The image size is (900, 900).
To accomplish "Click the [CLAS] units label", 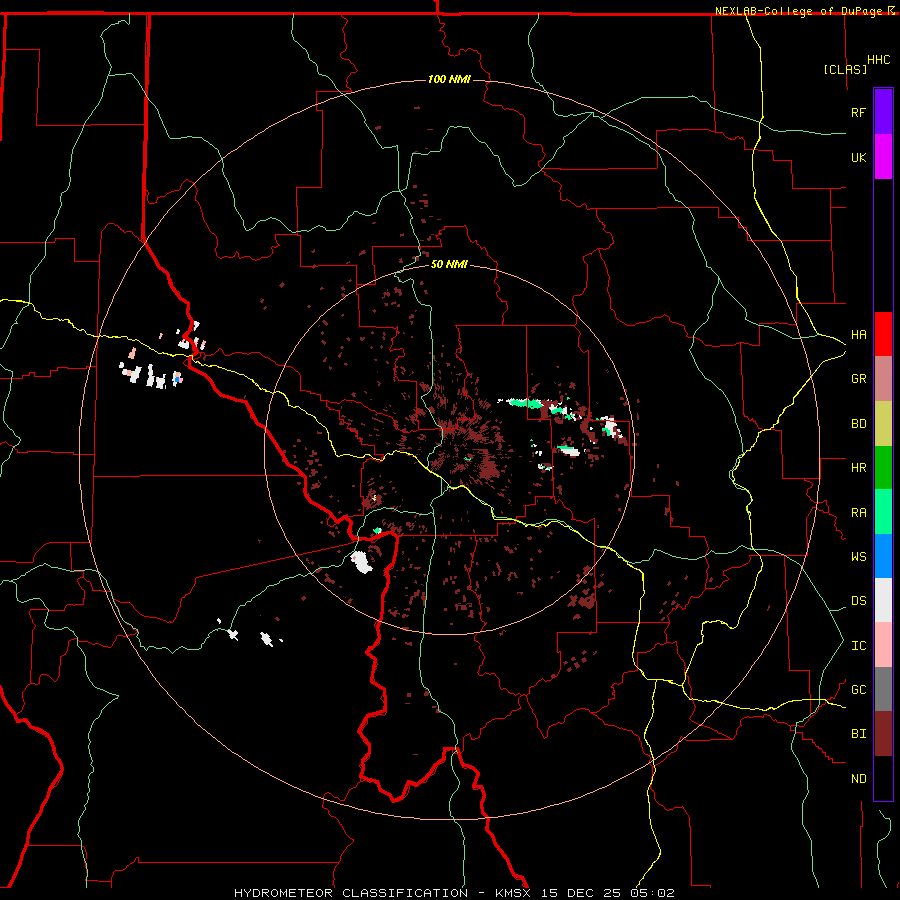I will point(845,69).
